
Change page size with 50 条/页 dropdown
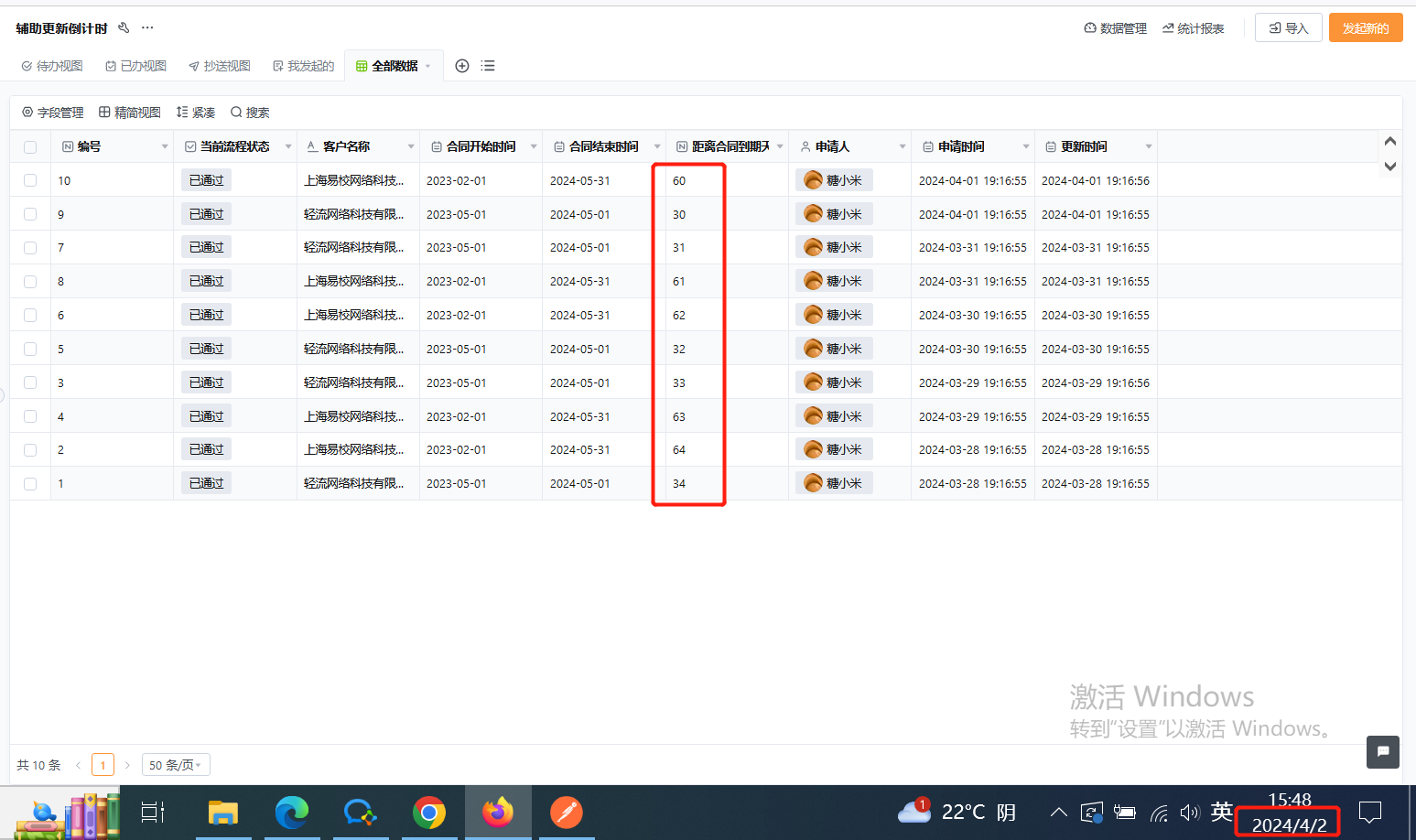click(x=176, y=765)
